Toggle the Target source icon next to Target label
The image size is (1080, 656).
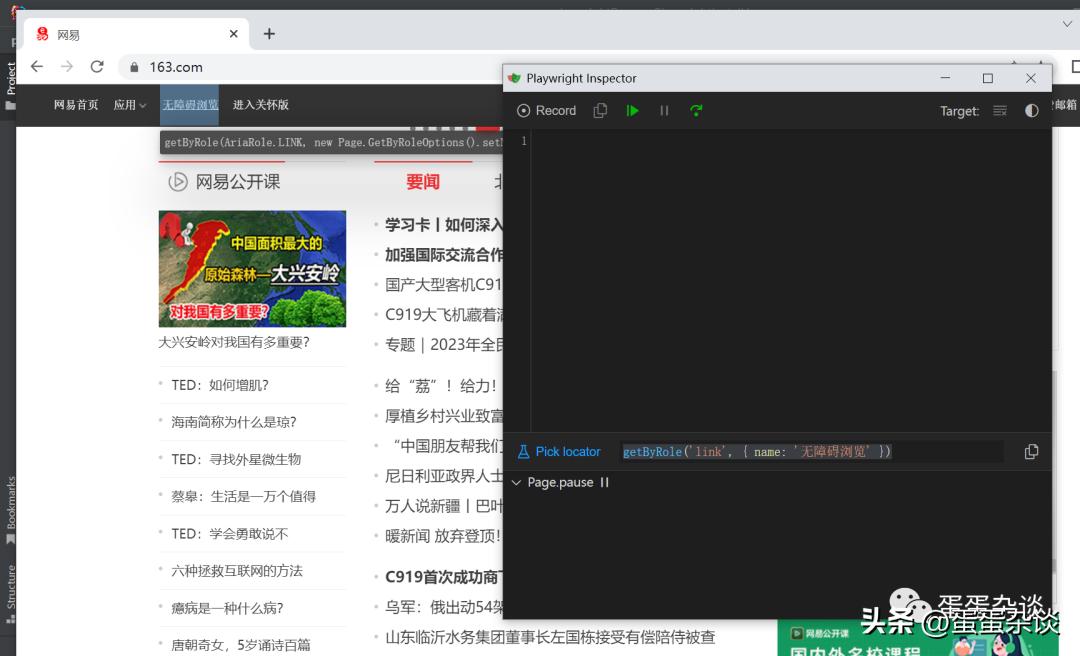[999, 111]
